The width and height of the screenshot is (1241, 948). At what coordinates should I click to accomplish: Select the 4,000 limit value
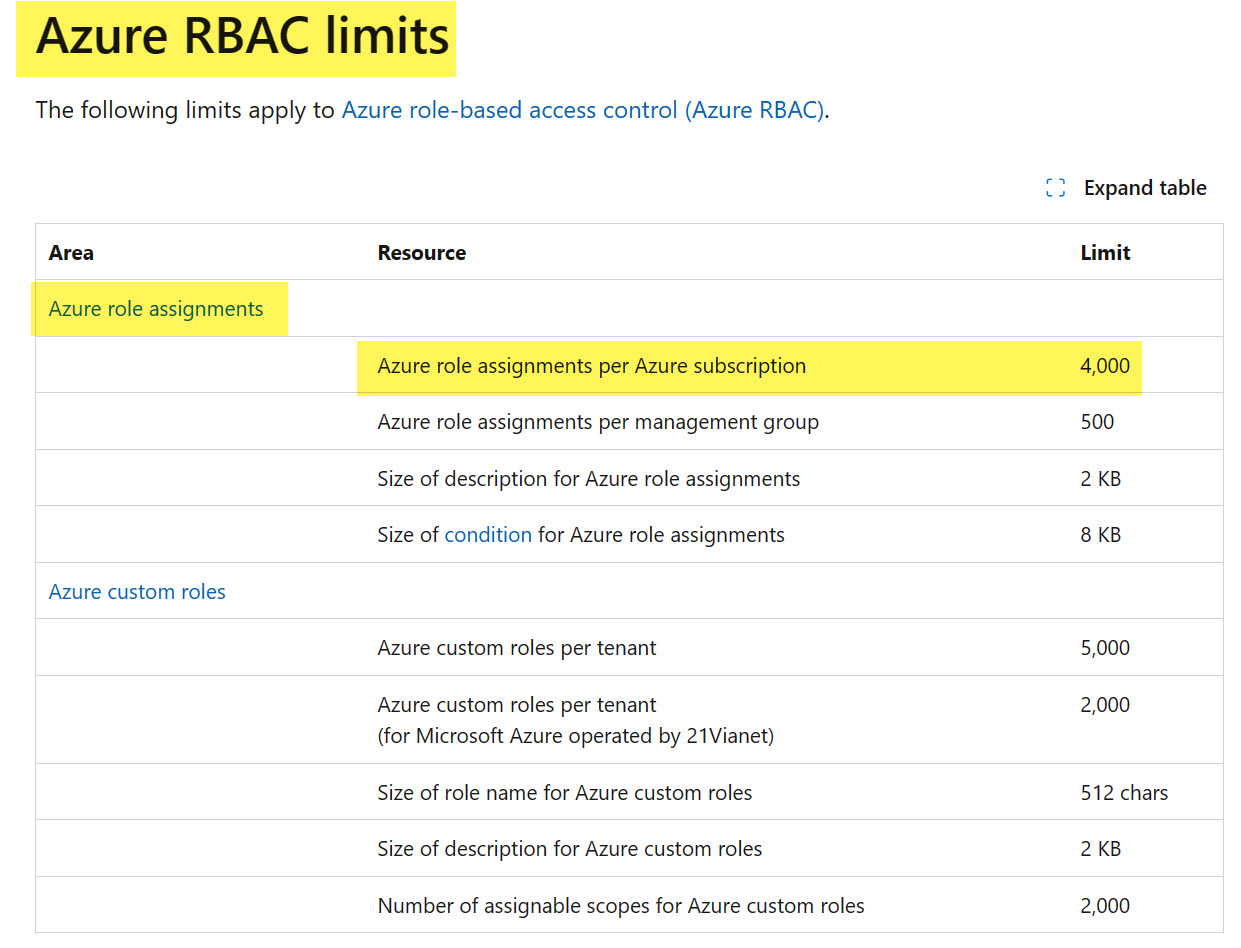tap(1105, 366)
